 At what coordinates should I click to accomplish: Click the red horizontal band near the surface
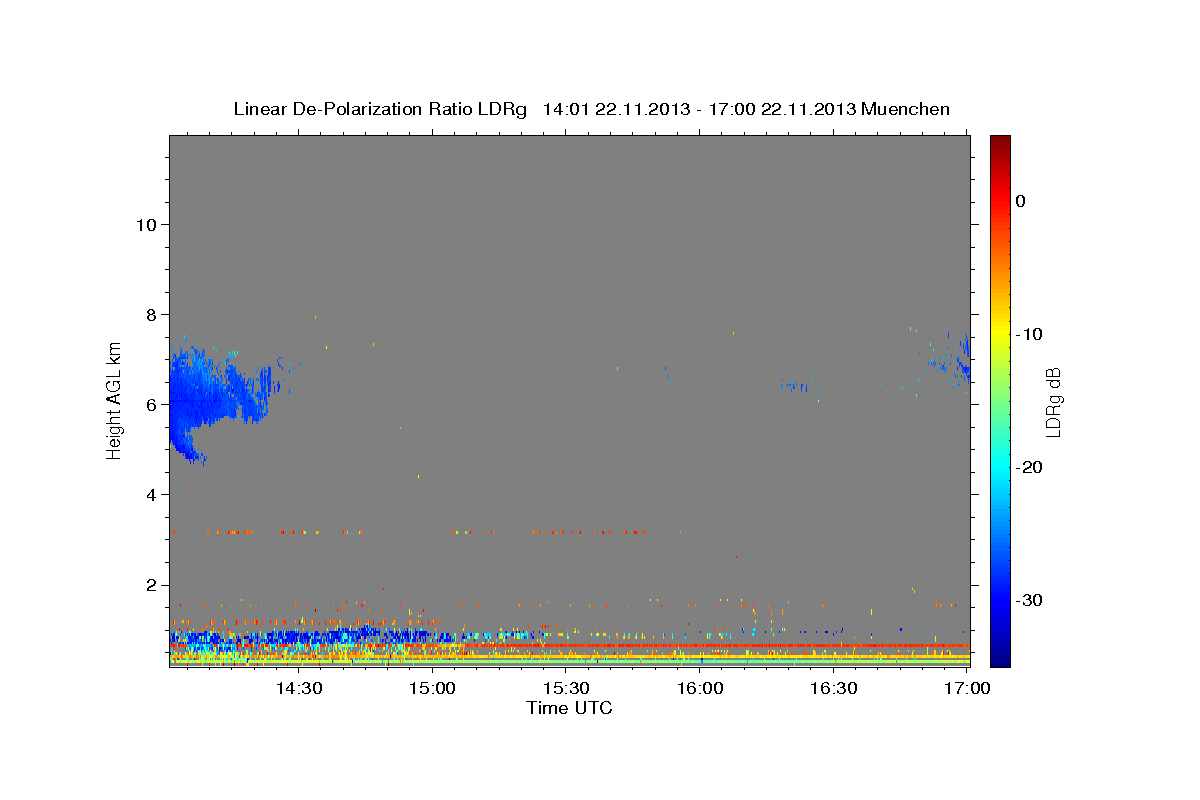[x=569, y=646]
